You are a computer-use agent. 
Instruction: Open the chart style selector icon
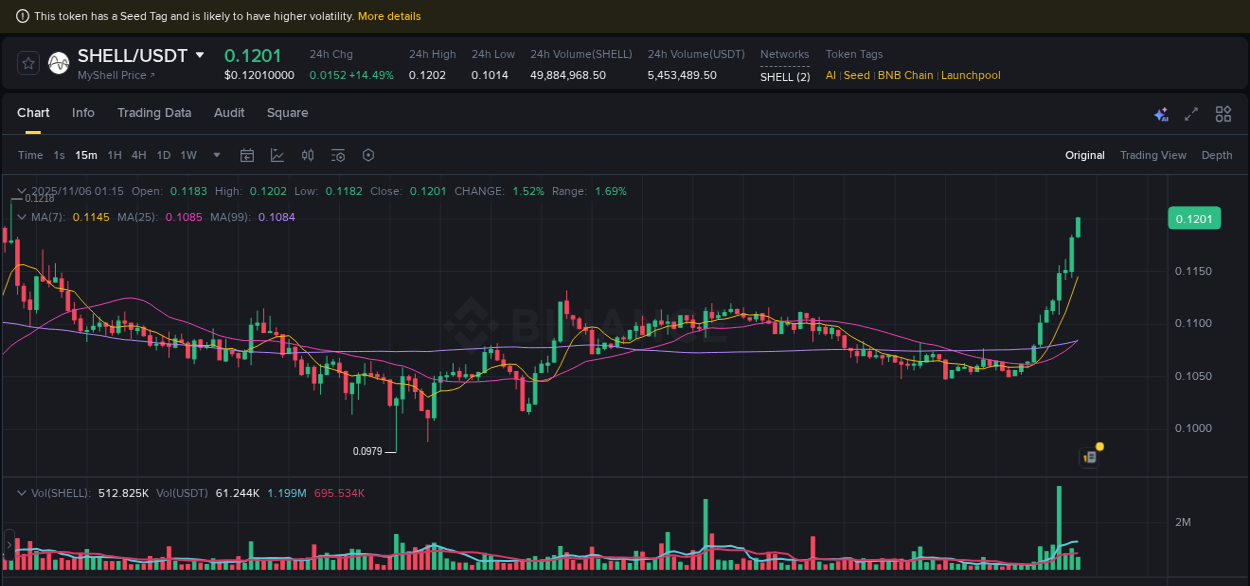(277, 155)
